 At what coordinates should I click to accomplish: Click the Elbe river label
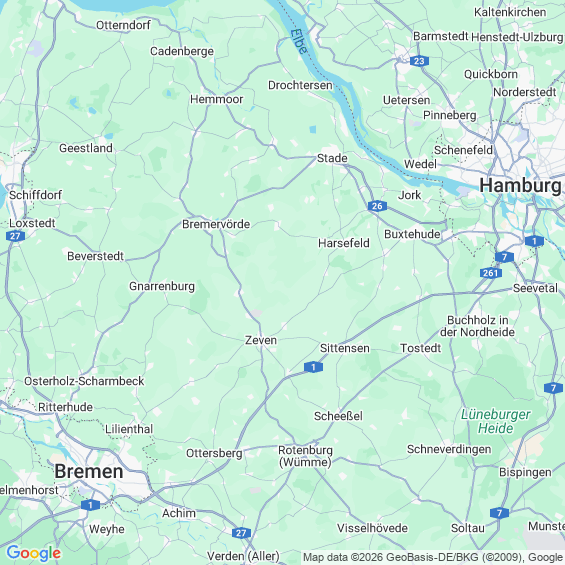pos(299,41)
